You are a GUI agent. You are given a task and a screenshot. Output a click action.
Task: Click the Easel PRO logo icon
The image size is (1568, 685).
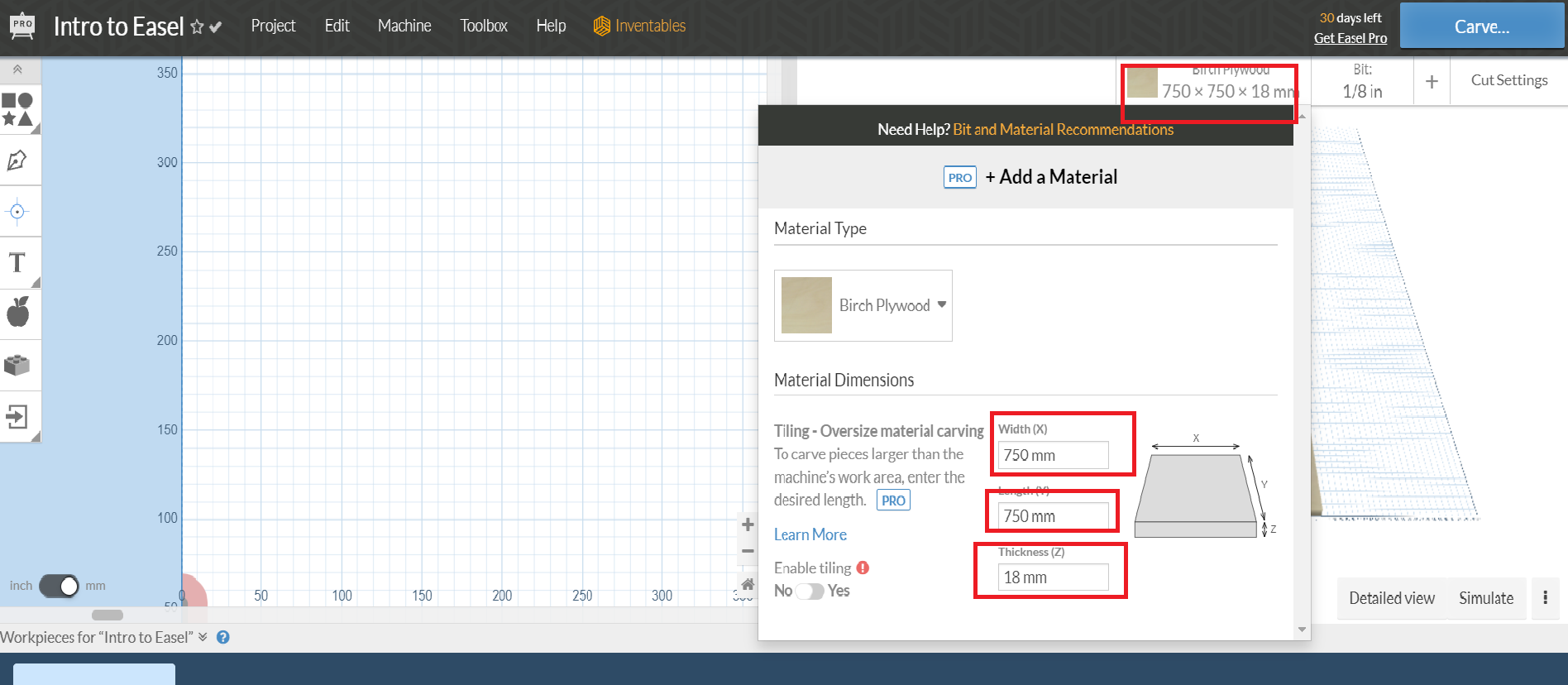tap(22, 26)
